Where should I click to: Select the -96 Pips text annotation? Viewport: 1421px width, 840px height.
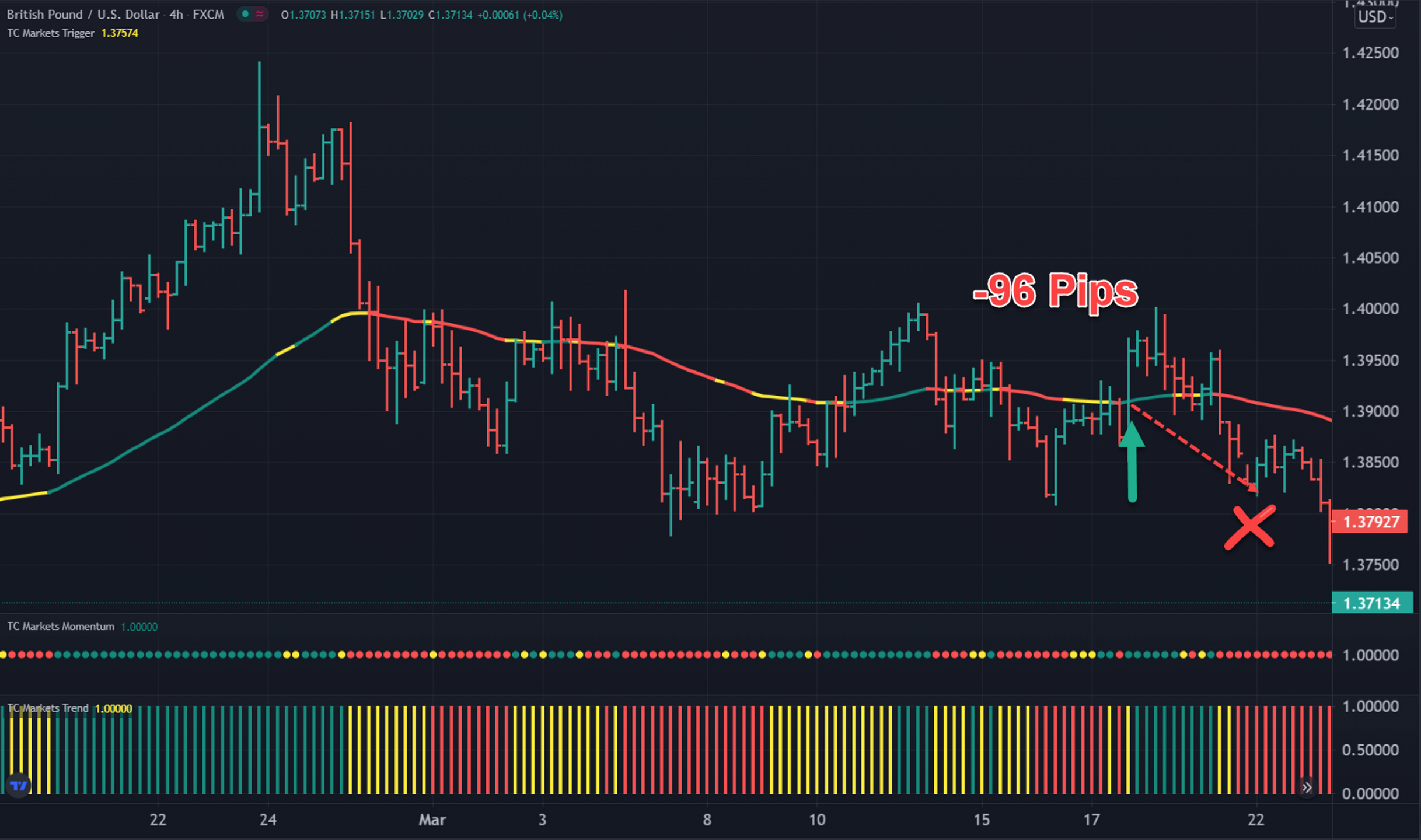coord(1055,290)
